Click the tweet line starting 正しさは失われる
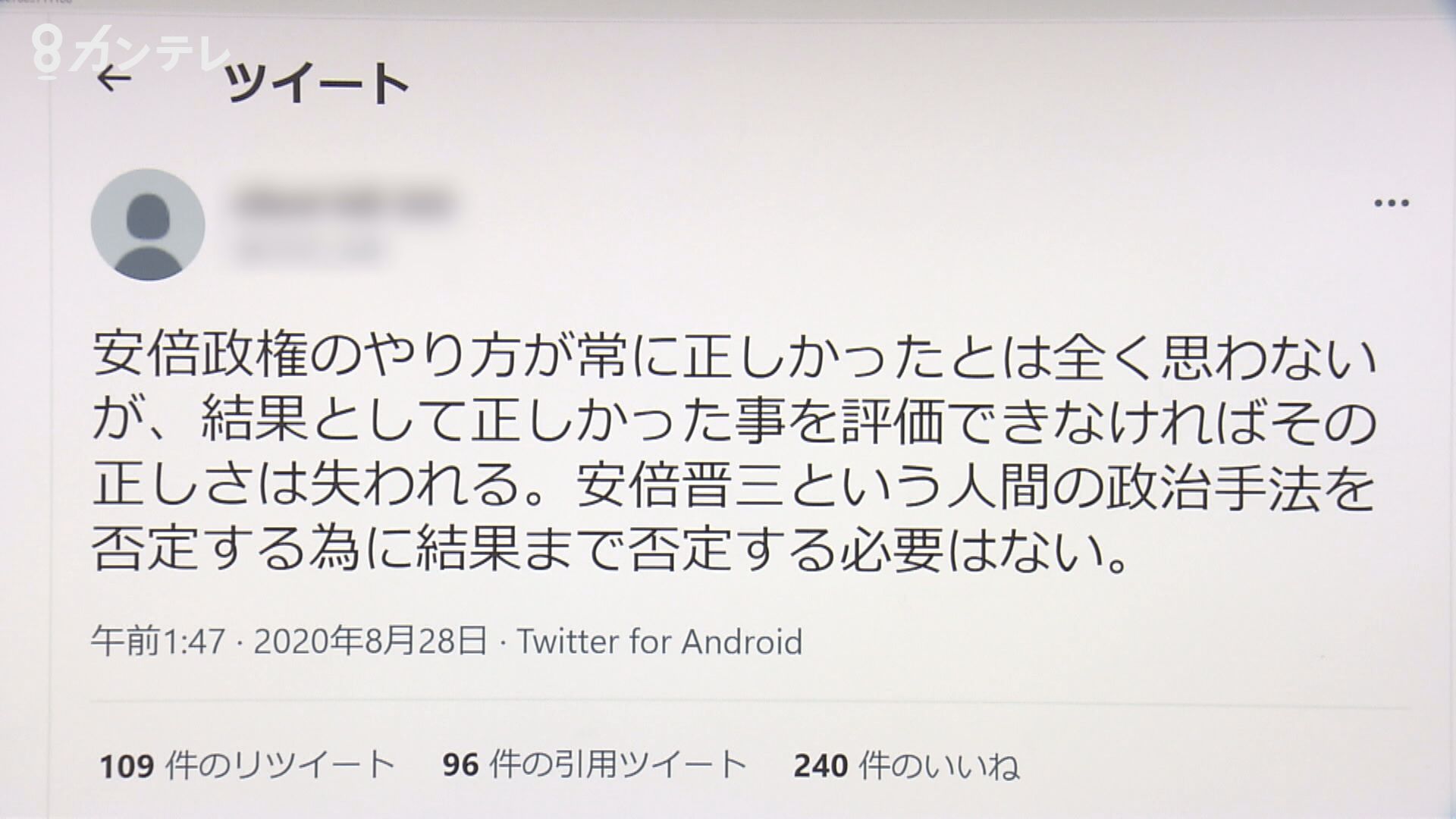Viewport: 1456px width, 819px height. point(735,486)
